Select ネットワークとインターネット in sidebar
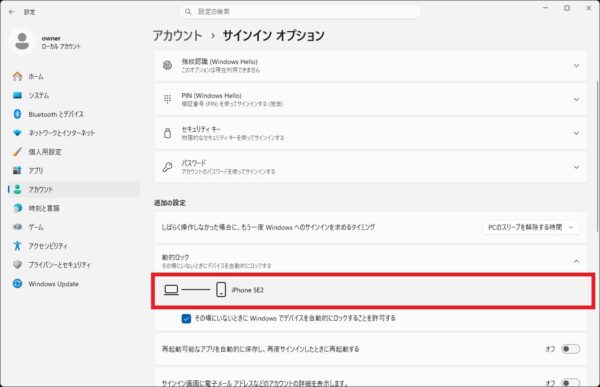This screenshot has height=387, width=600. click(74, 133)
